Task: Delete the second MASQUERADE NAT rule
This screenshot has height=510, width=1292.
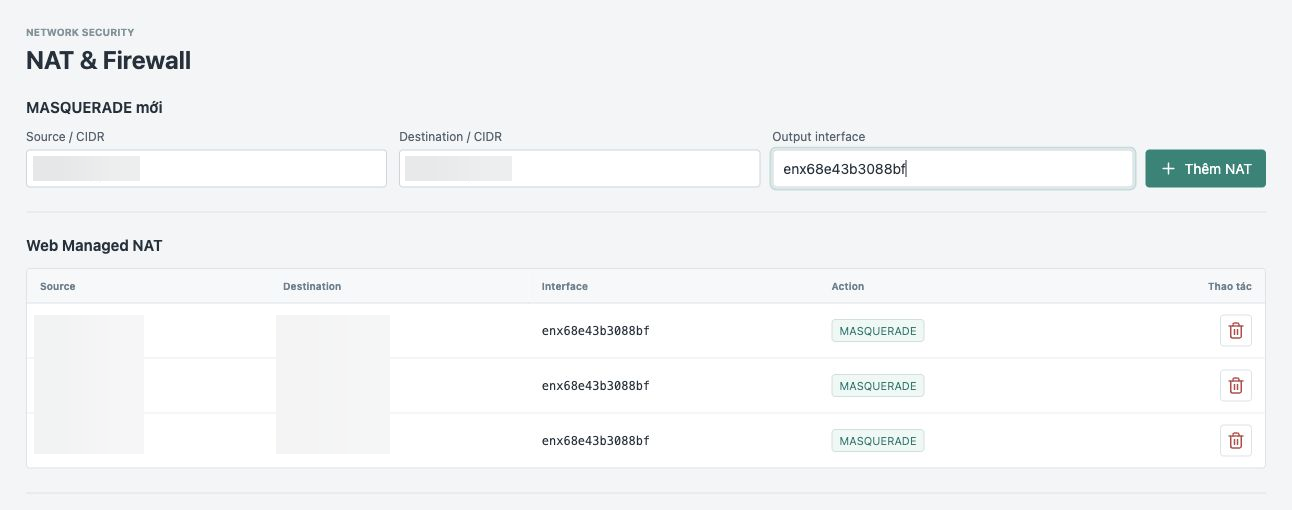Action: [x=1235, y=385]
